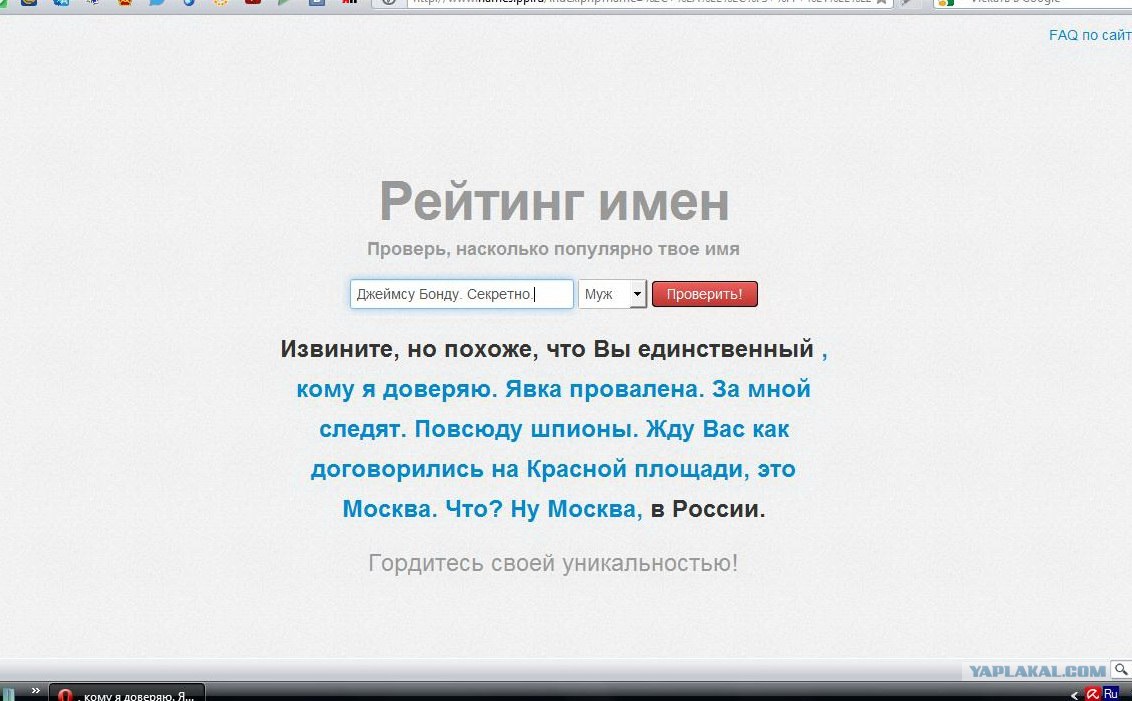This screenshot has width=1132, height=701.
Task: Select the Opera window in the taskbar
Action: [127, 694]
